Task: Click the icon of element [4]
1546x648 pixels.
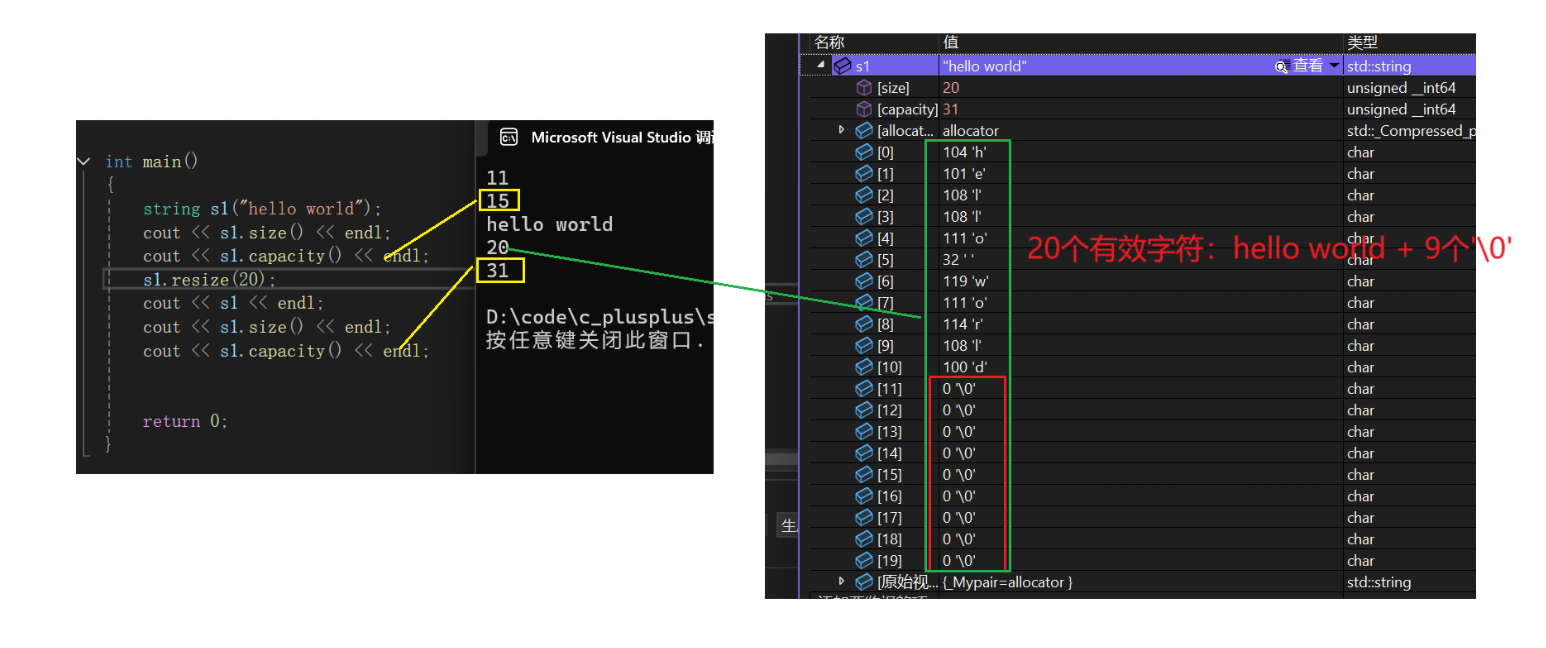Action: pos(864,238)
